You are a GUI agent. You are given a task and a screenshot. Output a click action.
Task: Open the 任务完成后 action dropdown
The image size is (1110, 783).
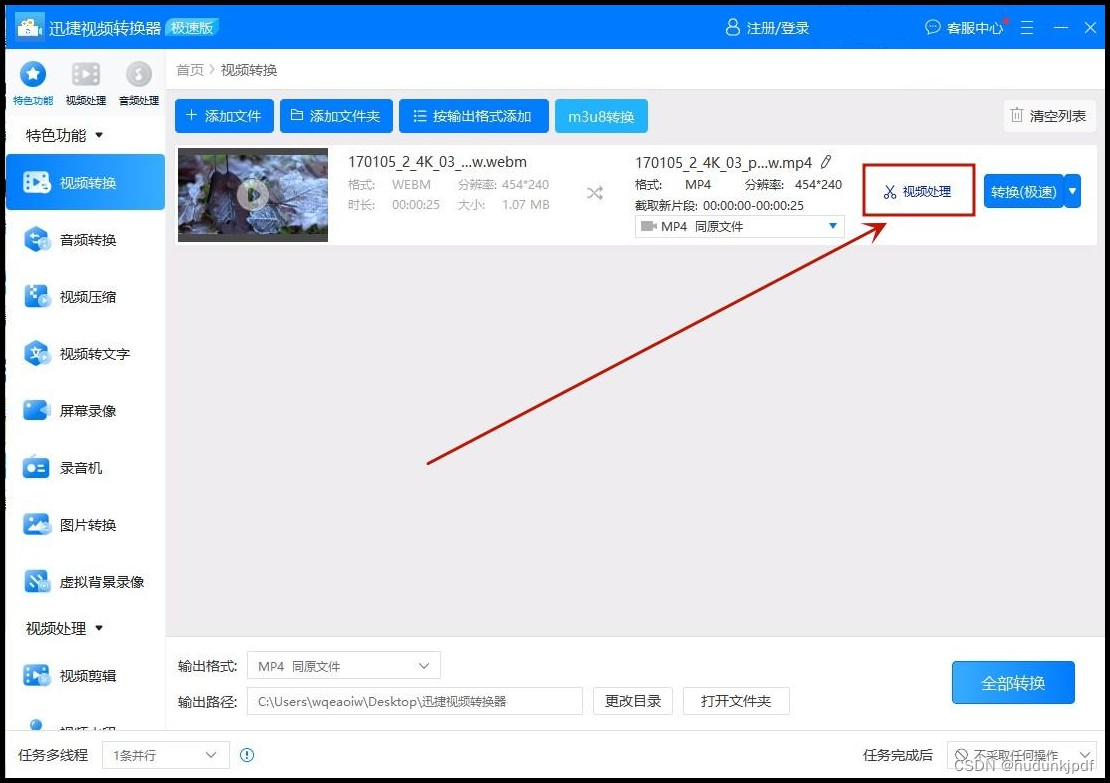coord(1021,755)
